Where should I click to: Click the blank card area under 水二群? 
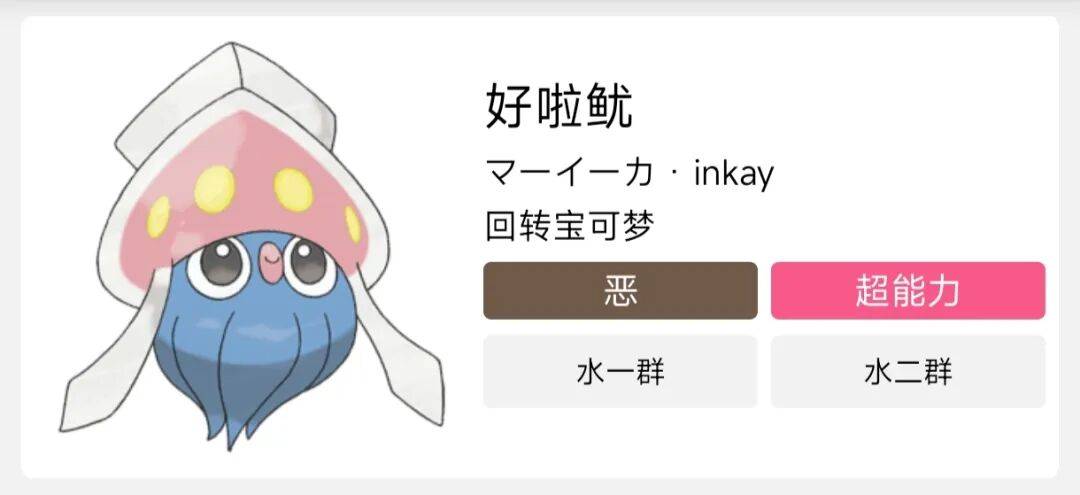coord(908,441)
